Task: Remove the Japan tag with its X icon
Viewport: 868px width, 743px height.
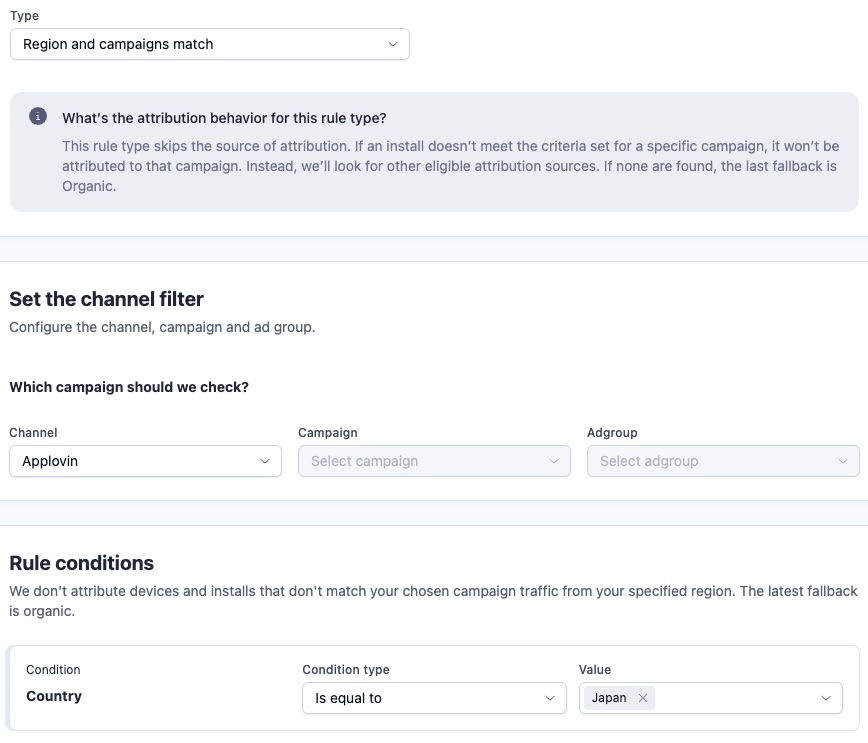Action: click(643, 698)
